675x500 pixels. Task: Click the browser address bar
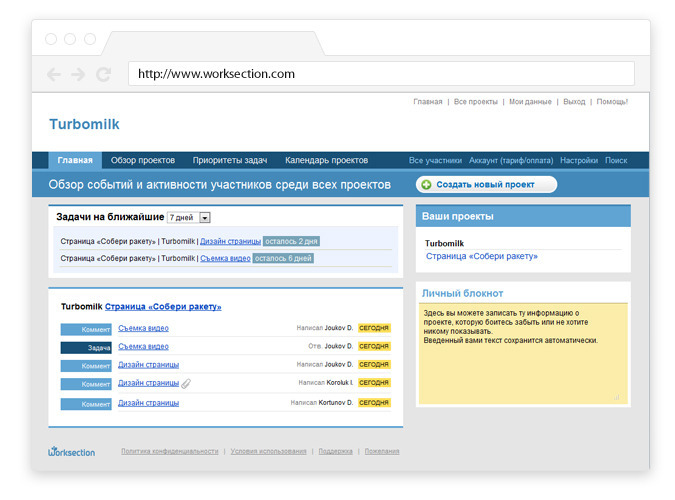pyautogui.click(x=380, y=74)
